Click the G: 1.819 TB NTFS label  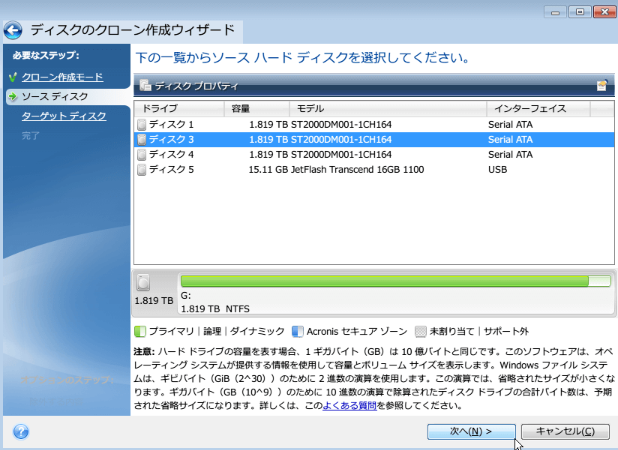[x=215, y=302]
